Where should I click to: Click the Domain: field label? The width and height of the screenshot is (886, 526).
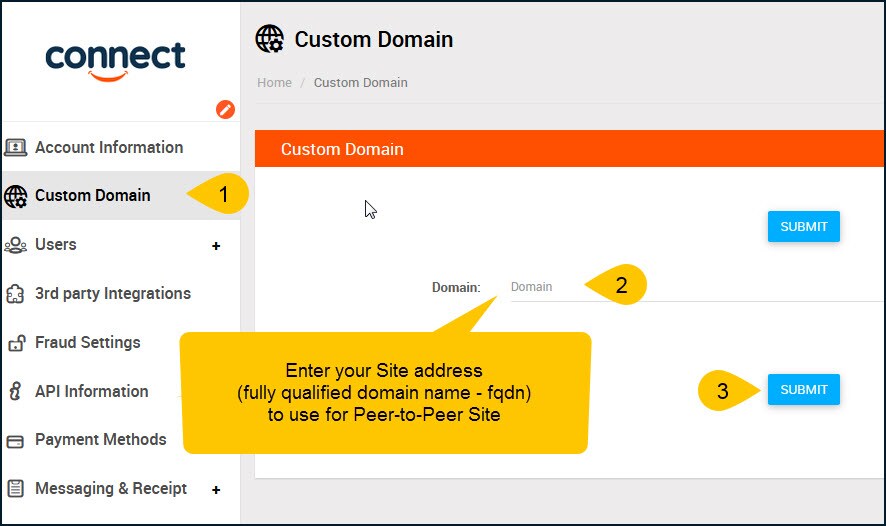tap(456, 287)
